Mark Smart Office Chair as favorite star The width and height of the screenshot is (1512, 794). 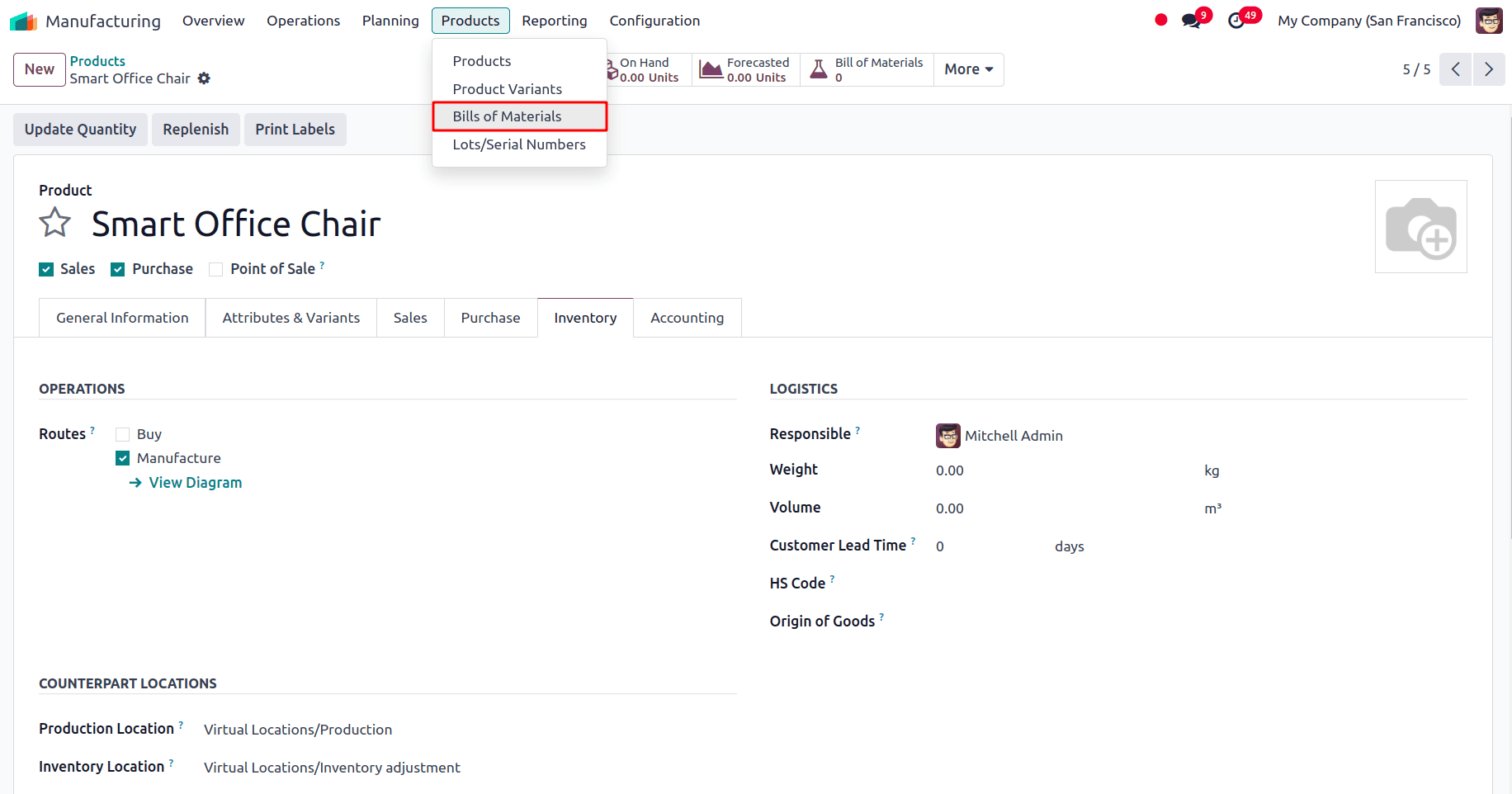coord(54,221)
